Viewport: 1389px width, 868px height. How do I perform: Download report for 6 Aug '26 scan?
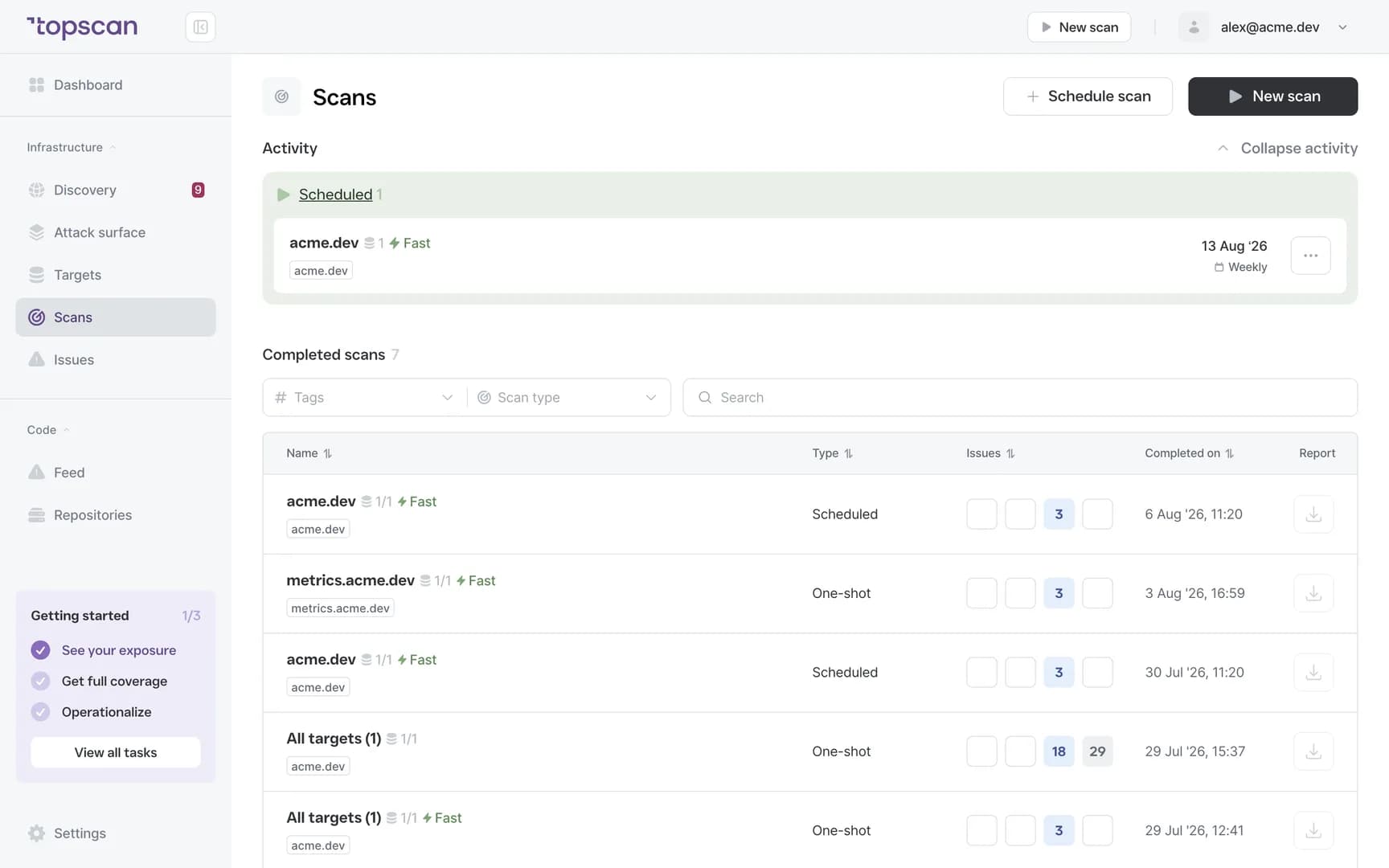[x=1313, y=514]
